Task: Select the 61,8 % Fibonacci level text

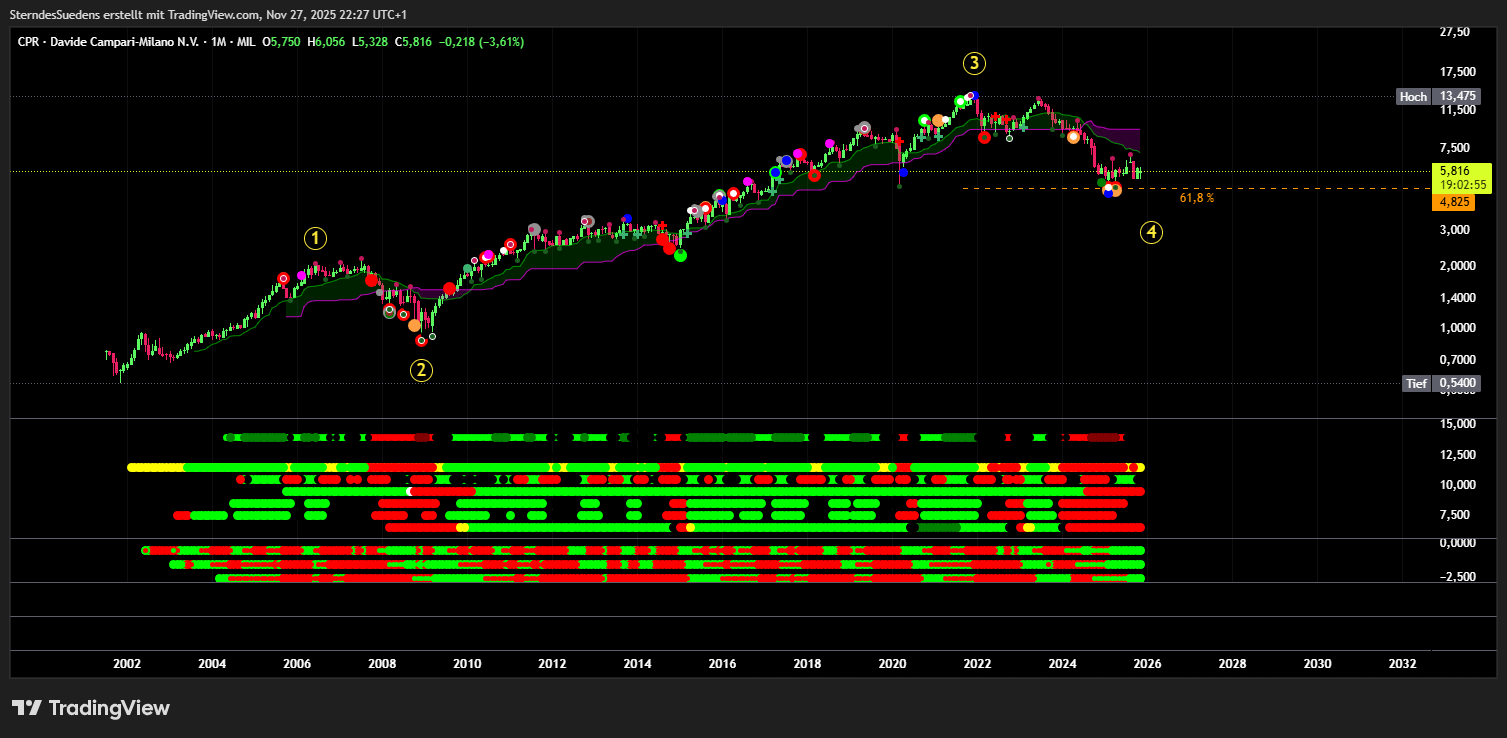Action: [x=1196, y=198]
